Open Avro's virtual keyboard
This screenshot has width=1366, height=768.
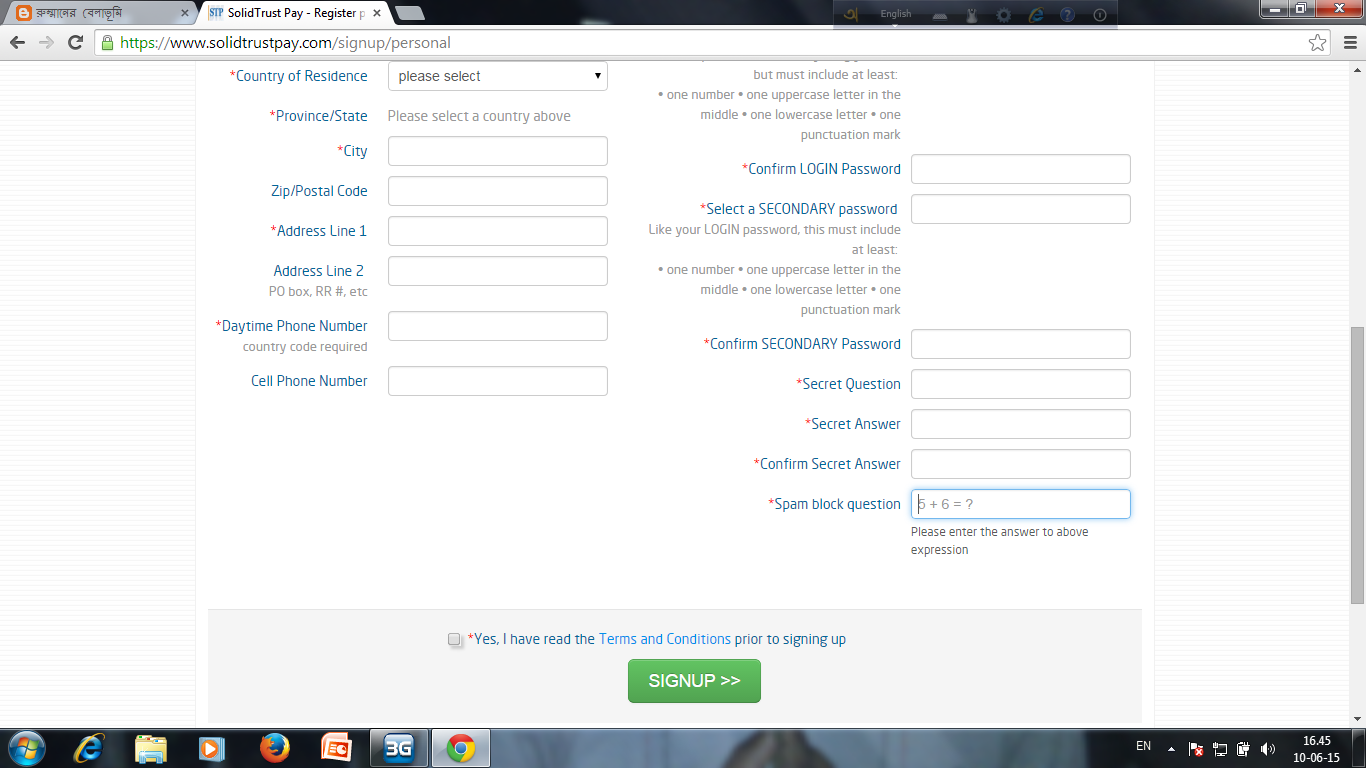coord(938,15)
